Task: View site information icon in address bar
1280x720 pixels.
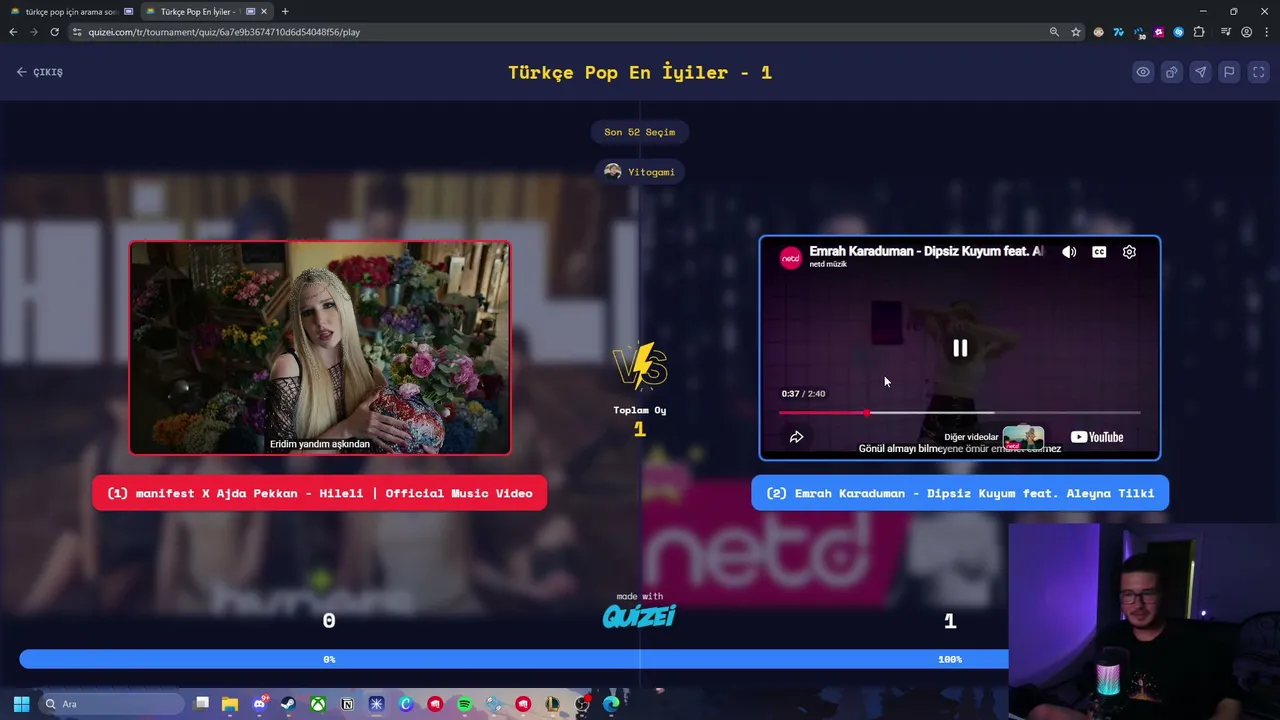Action: click(x=77, y=32)
